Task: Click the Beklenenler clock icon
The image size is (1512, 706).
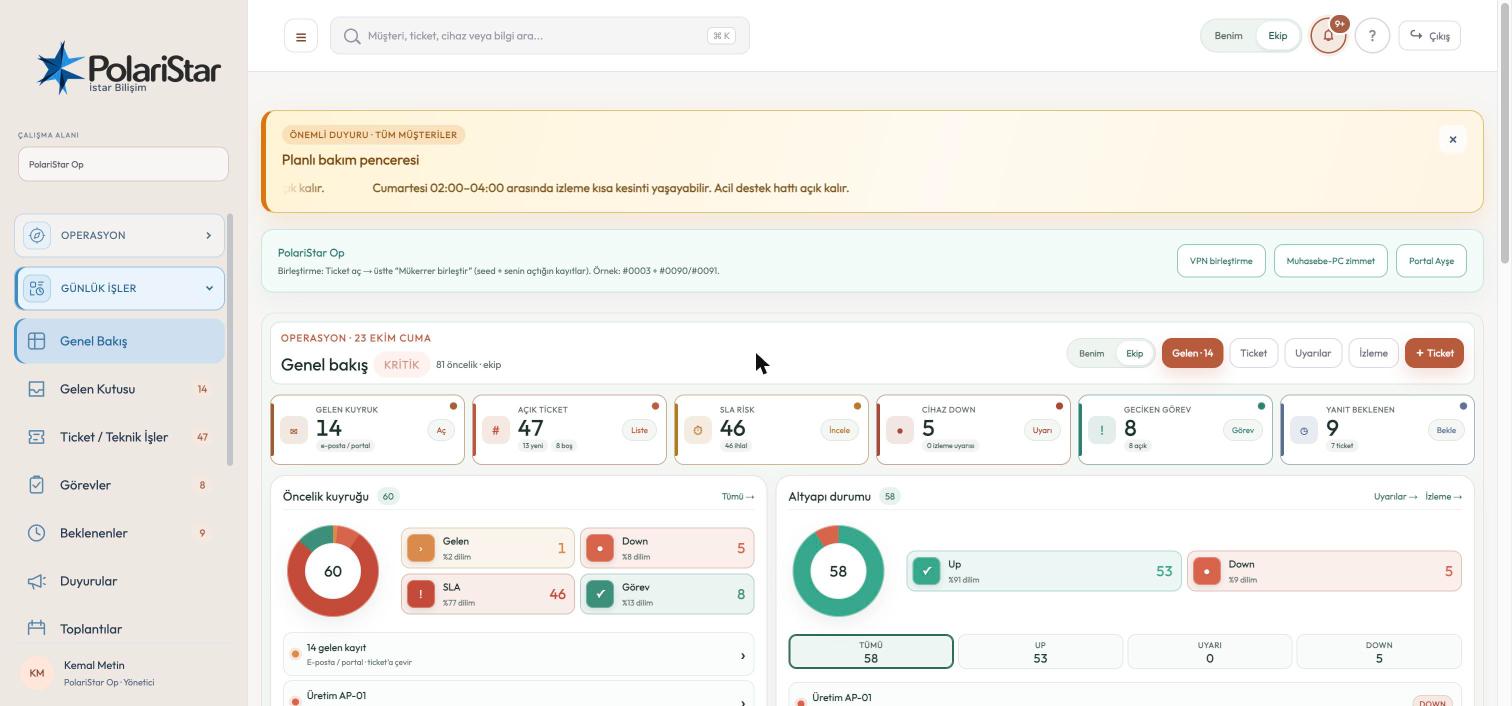Action: pyautogui.click(x=37, y=533)
